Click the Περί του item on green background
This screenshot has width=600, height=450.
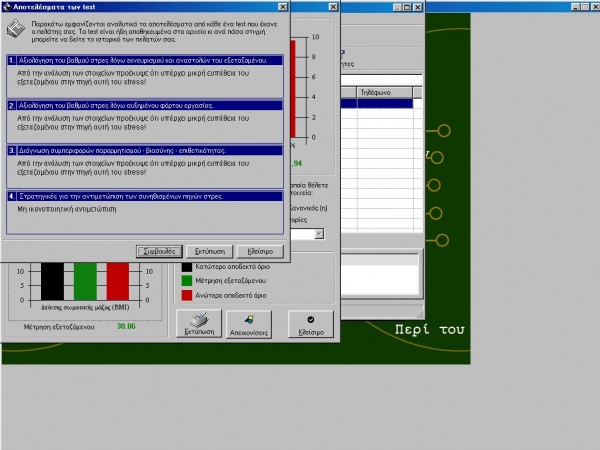click(x=429, y=329)
